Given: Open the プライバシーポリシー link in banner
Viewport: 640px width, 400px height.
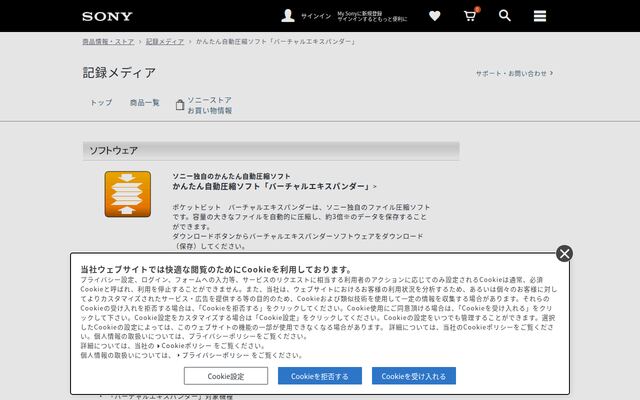Looking at the screenshot, I should (213, 355).
